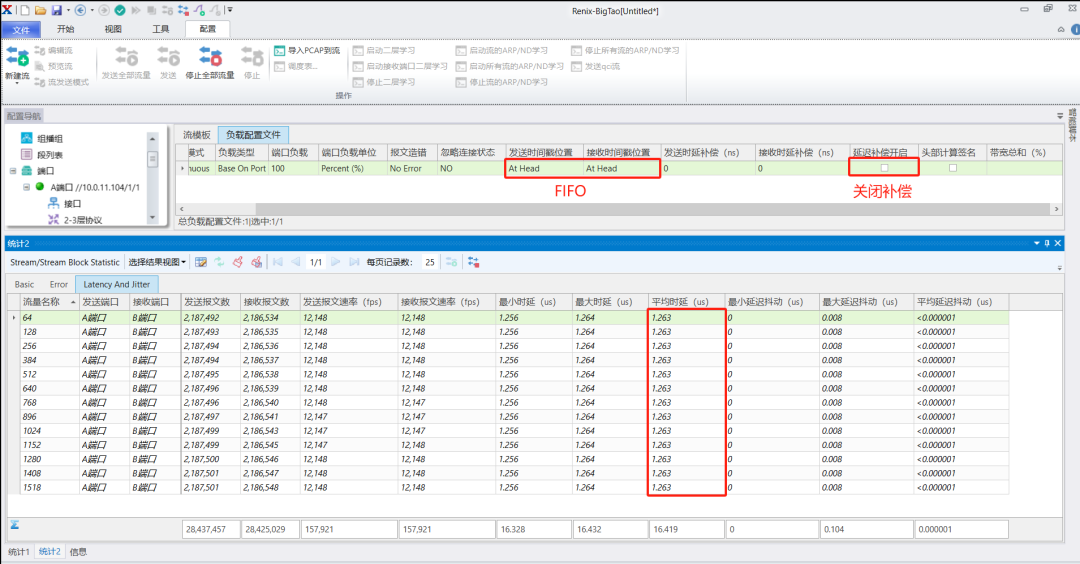Switch to the 视图 ribbon tab
Screen dimensions: 1080x564
113,30
